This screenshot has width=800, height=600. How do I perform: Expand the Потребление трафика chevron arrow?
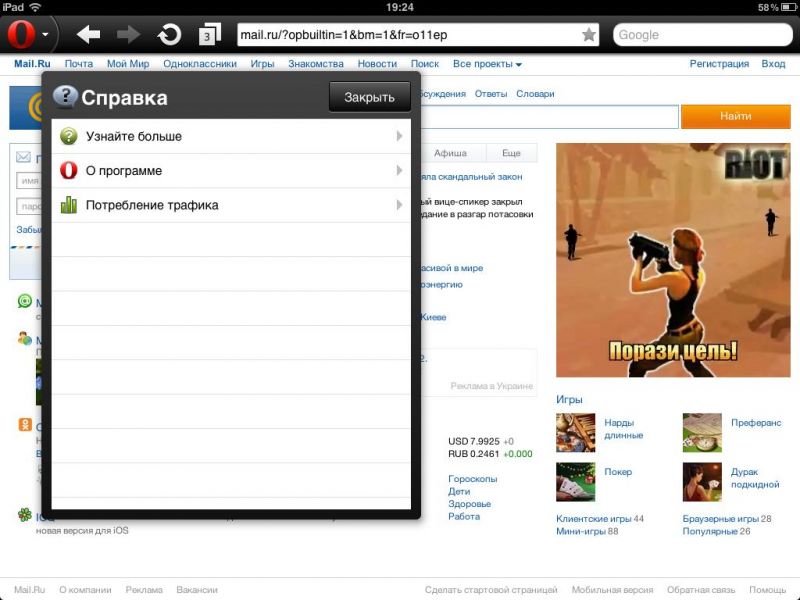coord(399,205)
